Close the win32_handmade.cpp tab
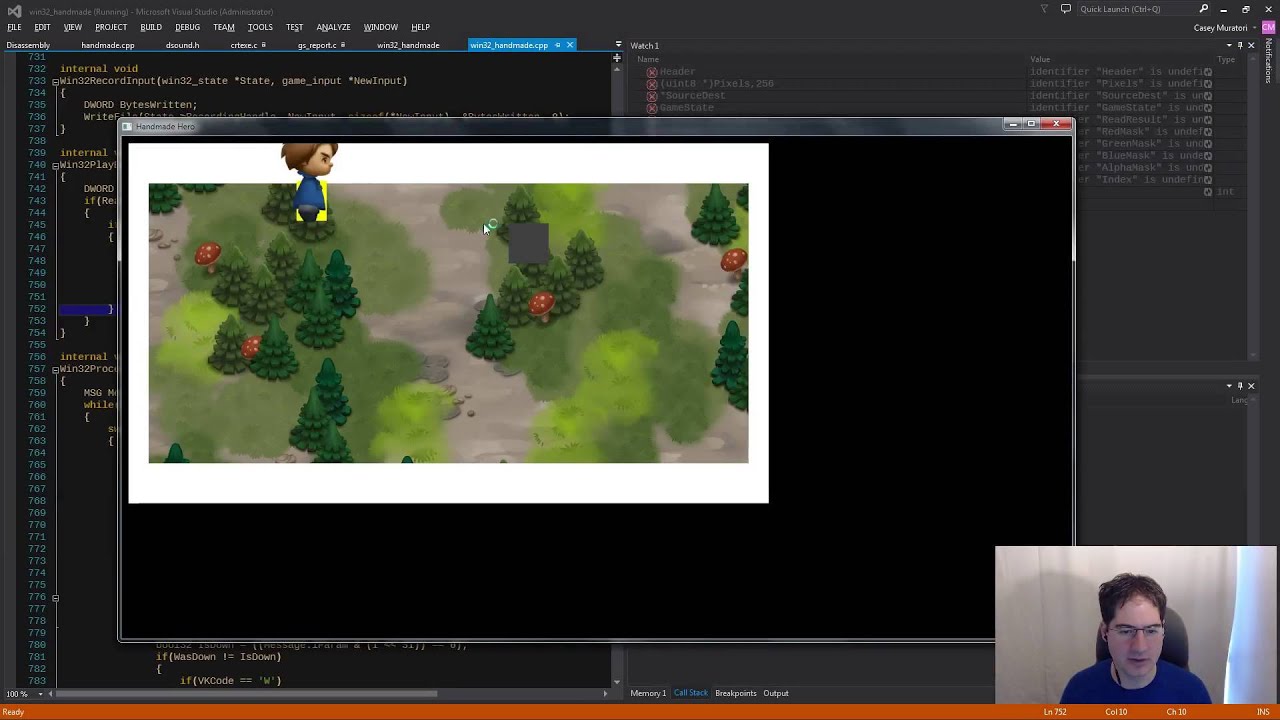Viewport: 1280px width, 720px height. 570,45
